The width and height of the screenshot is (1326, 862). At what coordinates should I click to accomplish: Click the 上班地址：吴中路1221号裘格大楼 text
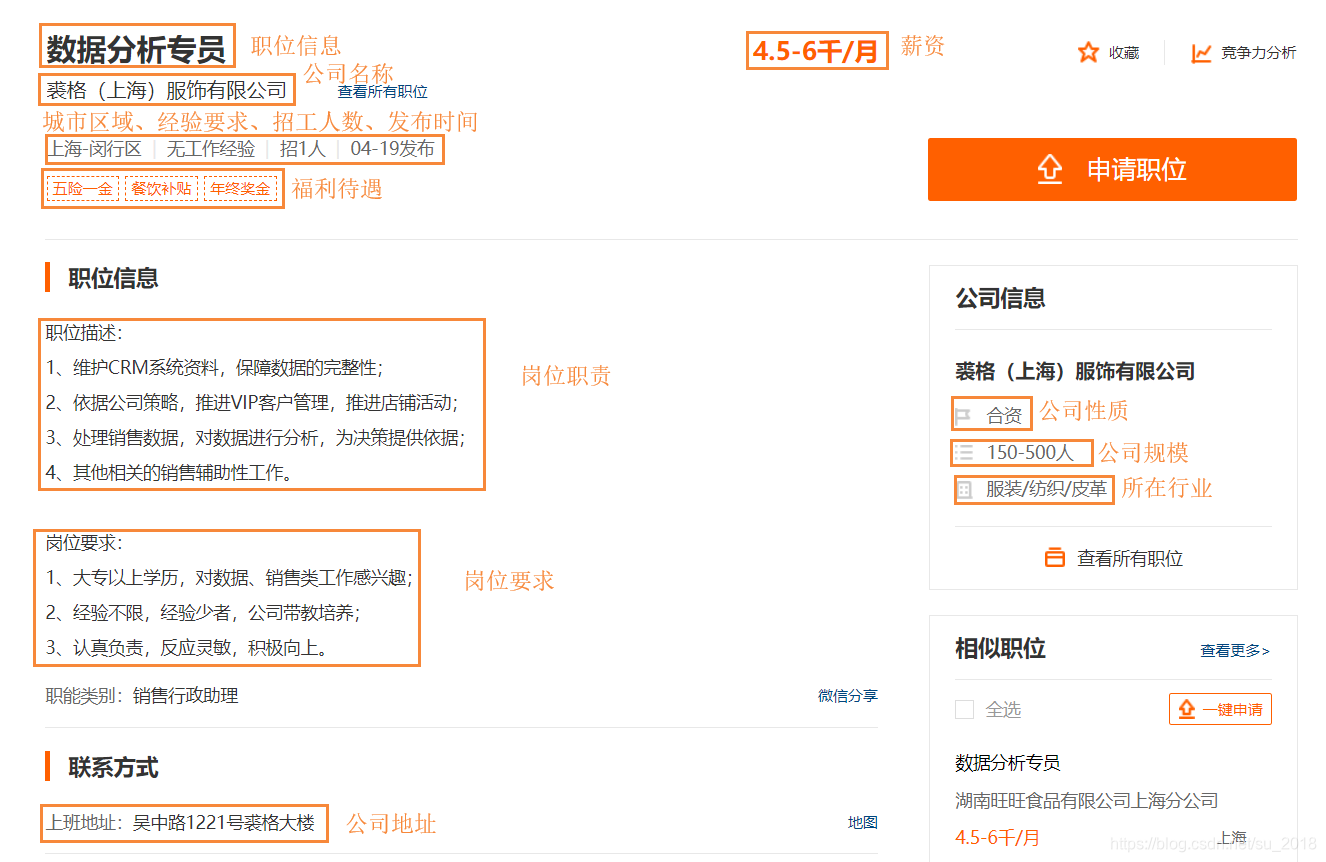point(181,823)
